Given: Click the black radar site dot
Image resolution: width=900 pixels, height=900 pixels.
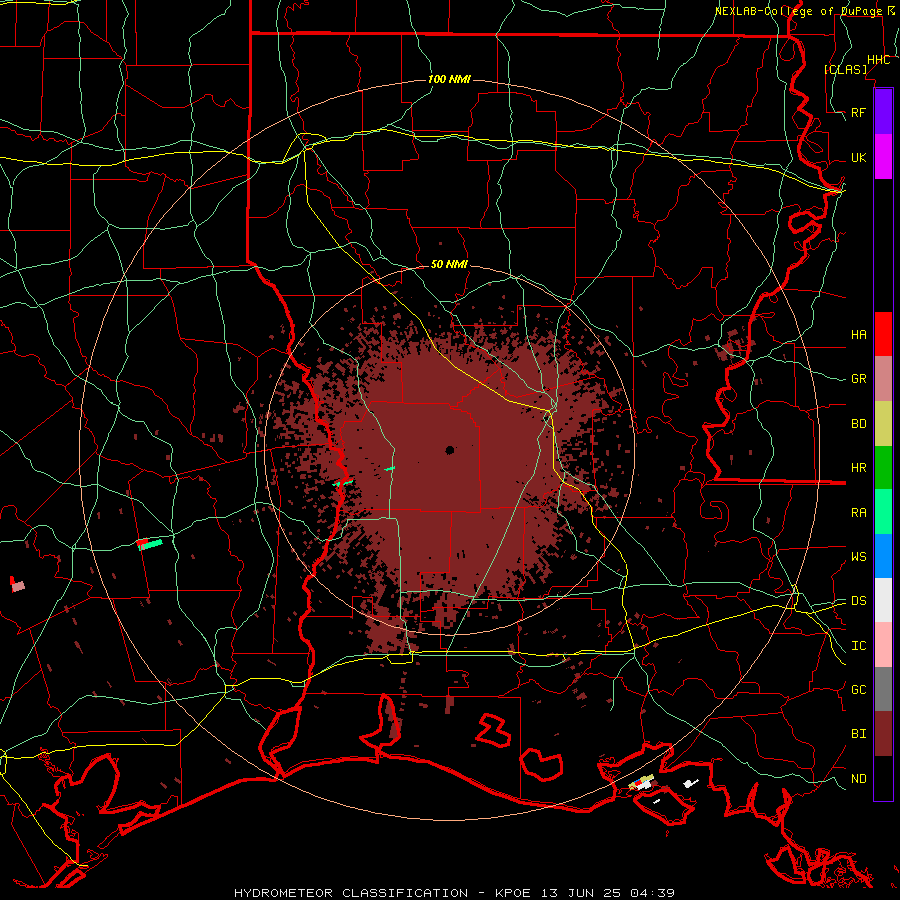Looking at the screenshot, I should click(450, 450).
